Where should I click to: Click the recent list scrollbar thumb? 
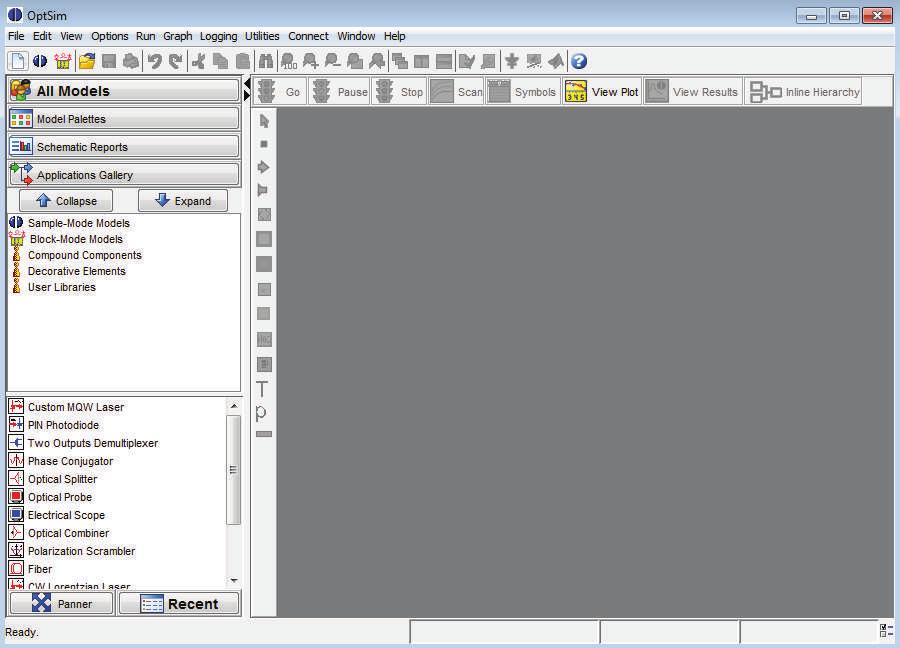coord(234,469)
